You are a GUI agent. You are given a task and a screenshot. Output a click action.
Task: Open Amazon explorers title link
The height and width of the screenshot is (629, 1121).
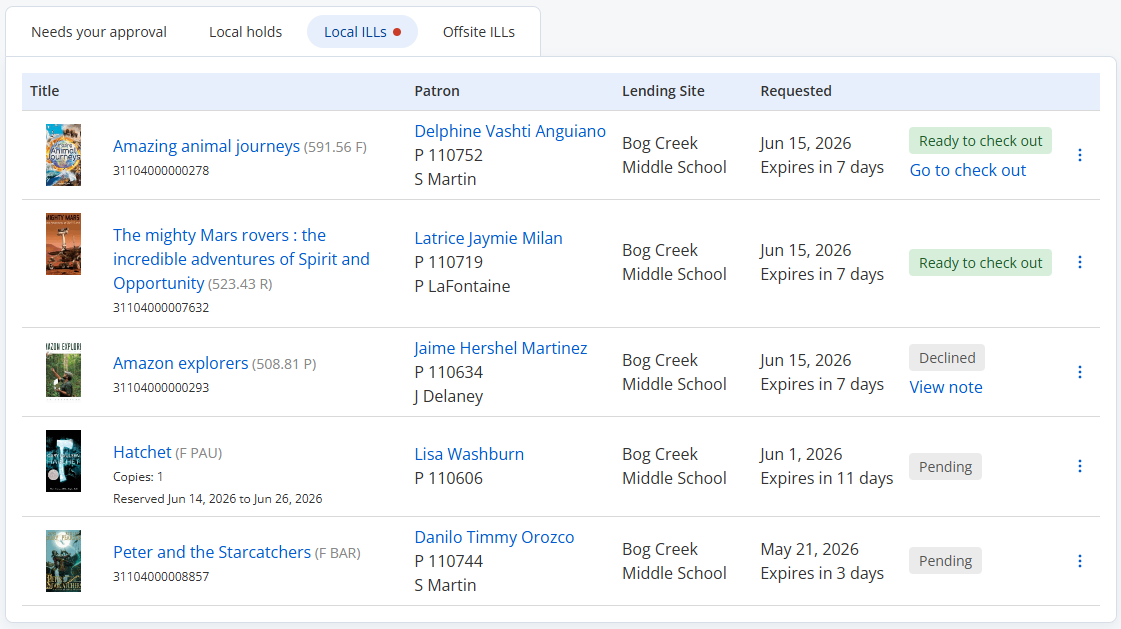click(x=180, y=363)
